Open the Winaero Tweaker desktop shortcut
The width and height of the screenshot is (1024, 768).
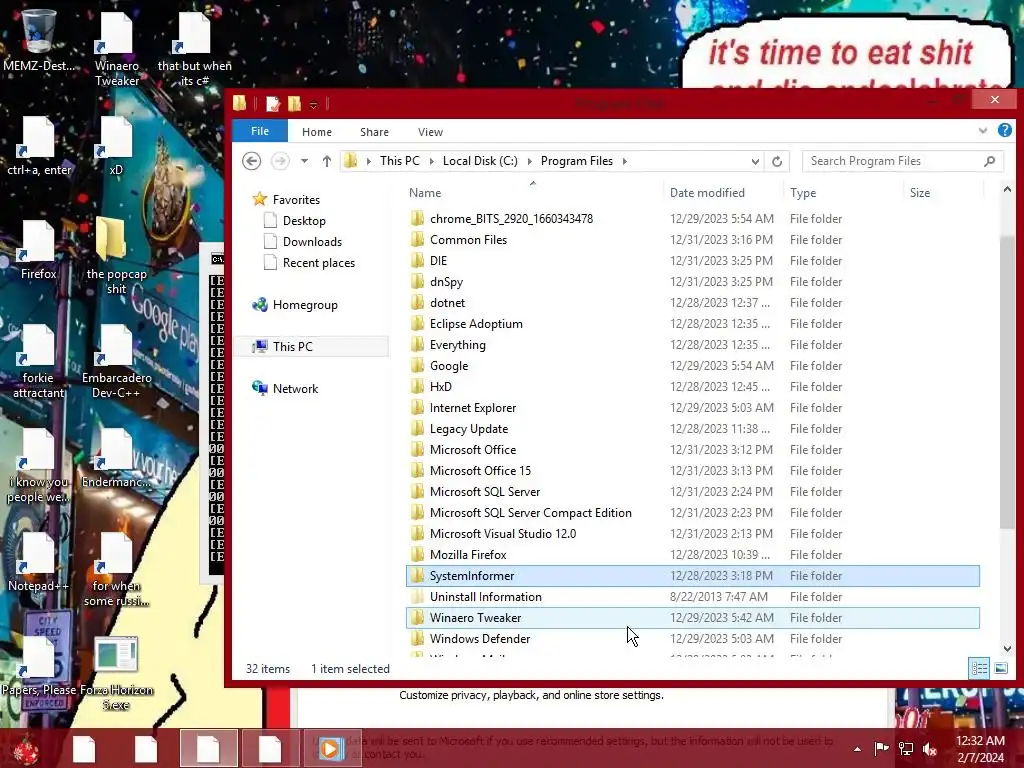116,47
